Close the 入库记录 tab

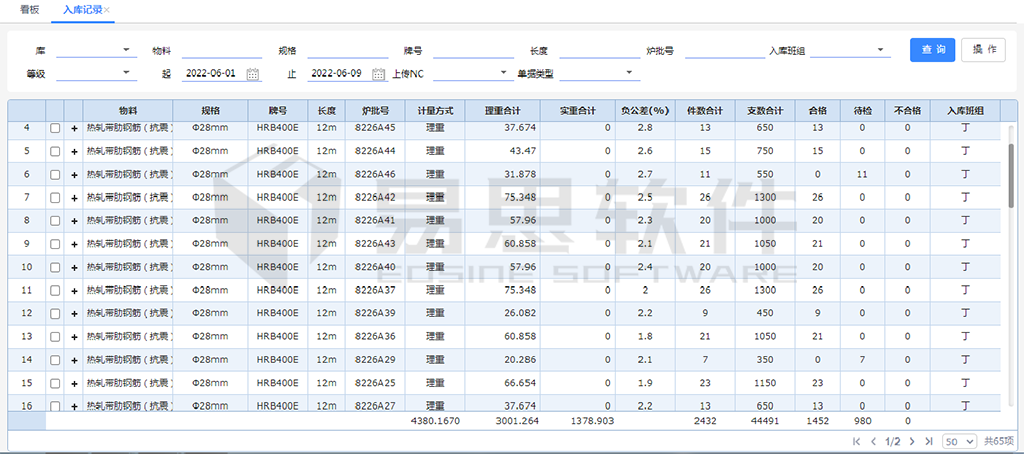coord(108,9)
